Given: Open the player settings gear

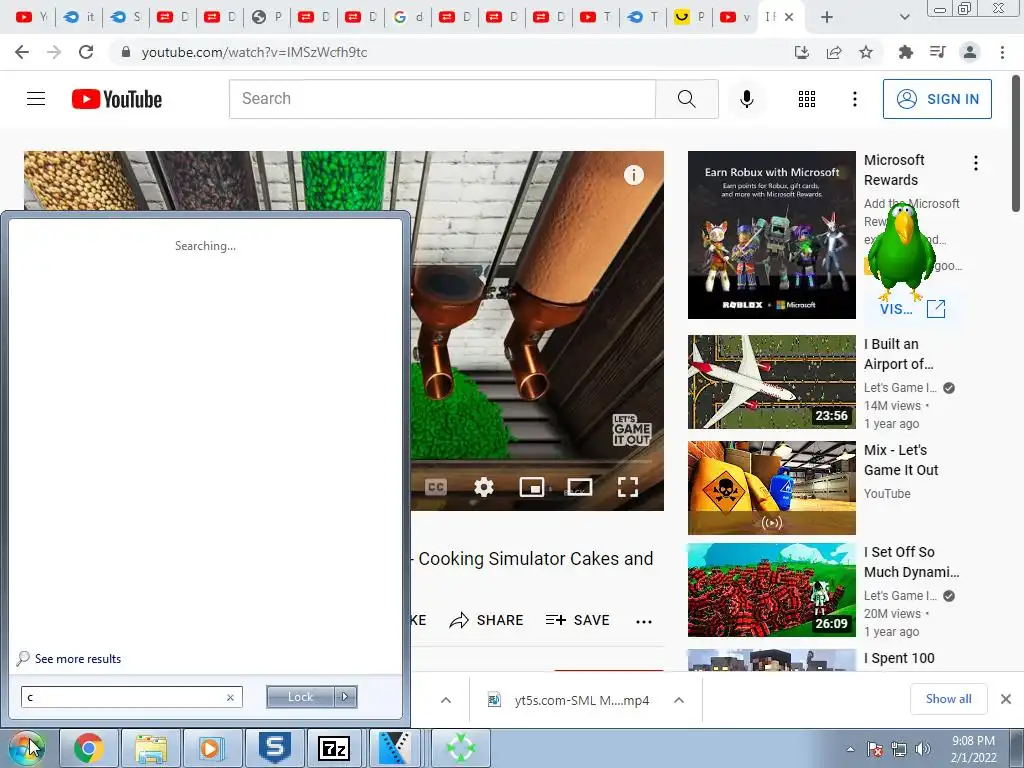Looking at the screenshot, I should click(484, 487).
